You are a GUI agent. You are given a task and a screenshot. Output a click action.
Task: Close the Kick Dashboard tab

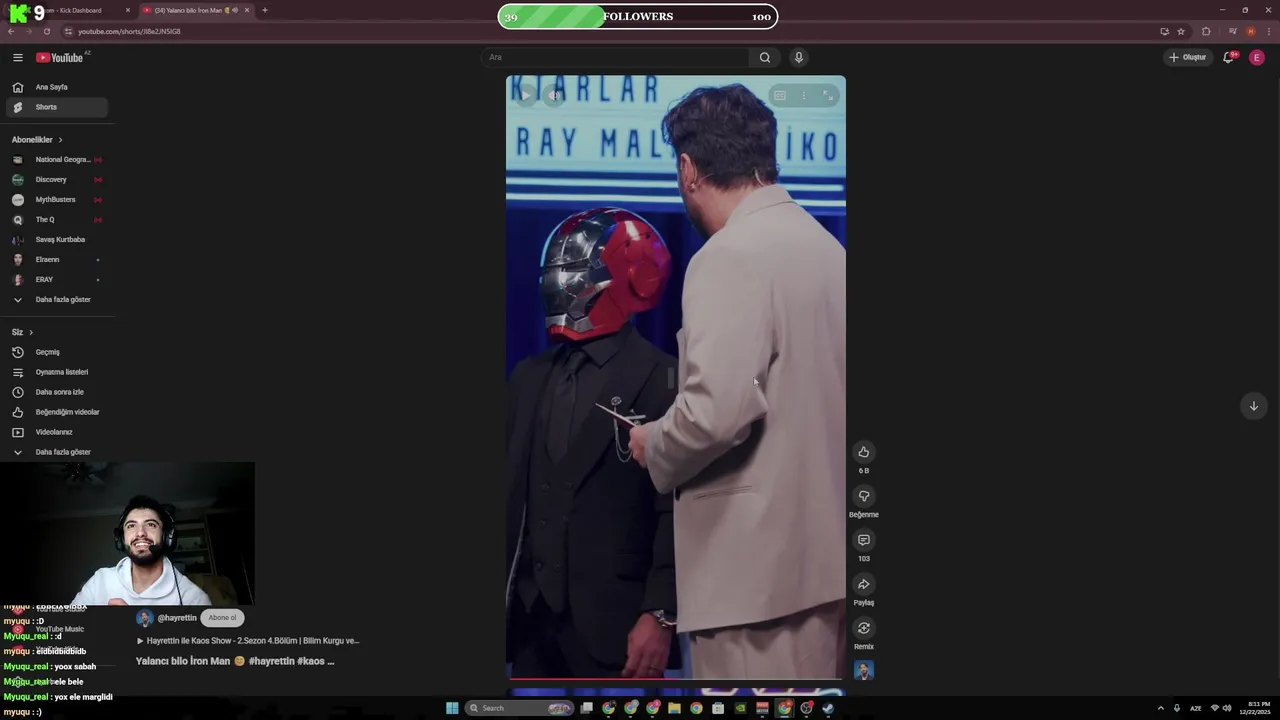[x=128, y=10]
